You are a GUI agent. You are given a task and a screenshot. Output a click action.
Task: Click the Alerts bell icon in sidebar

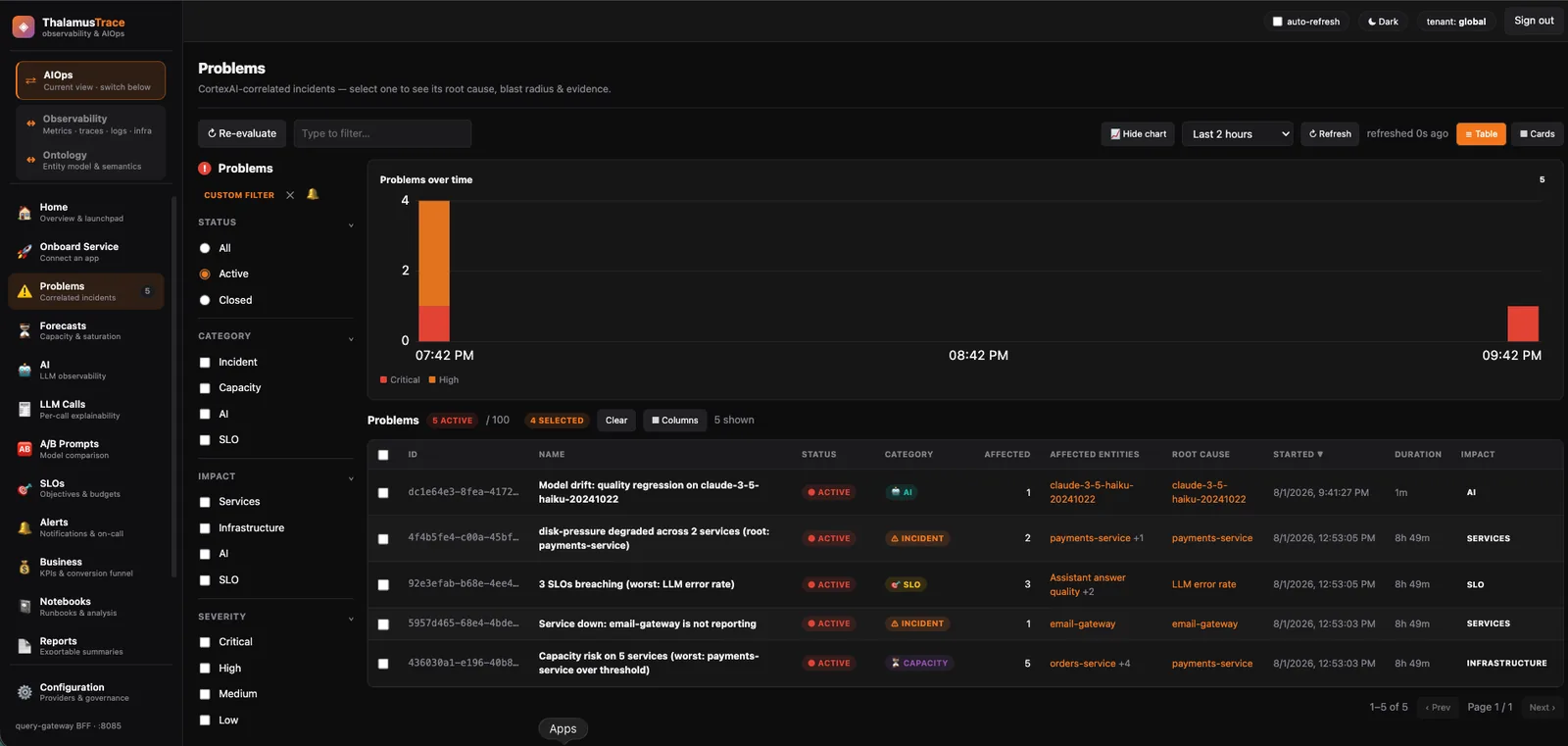click(x=24, y=528)
